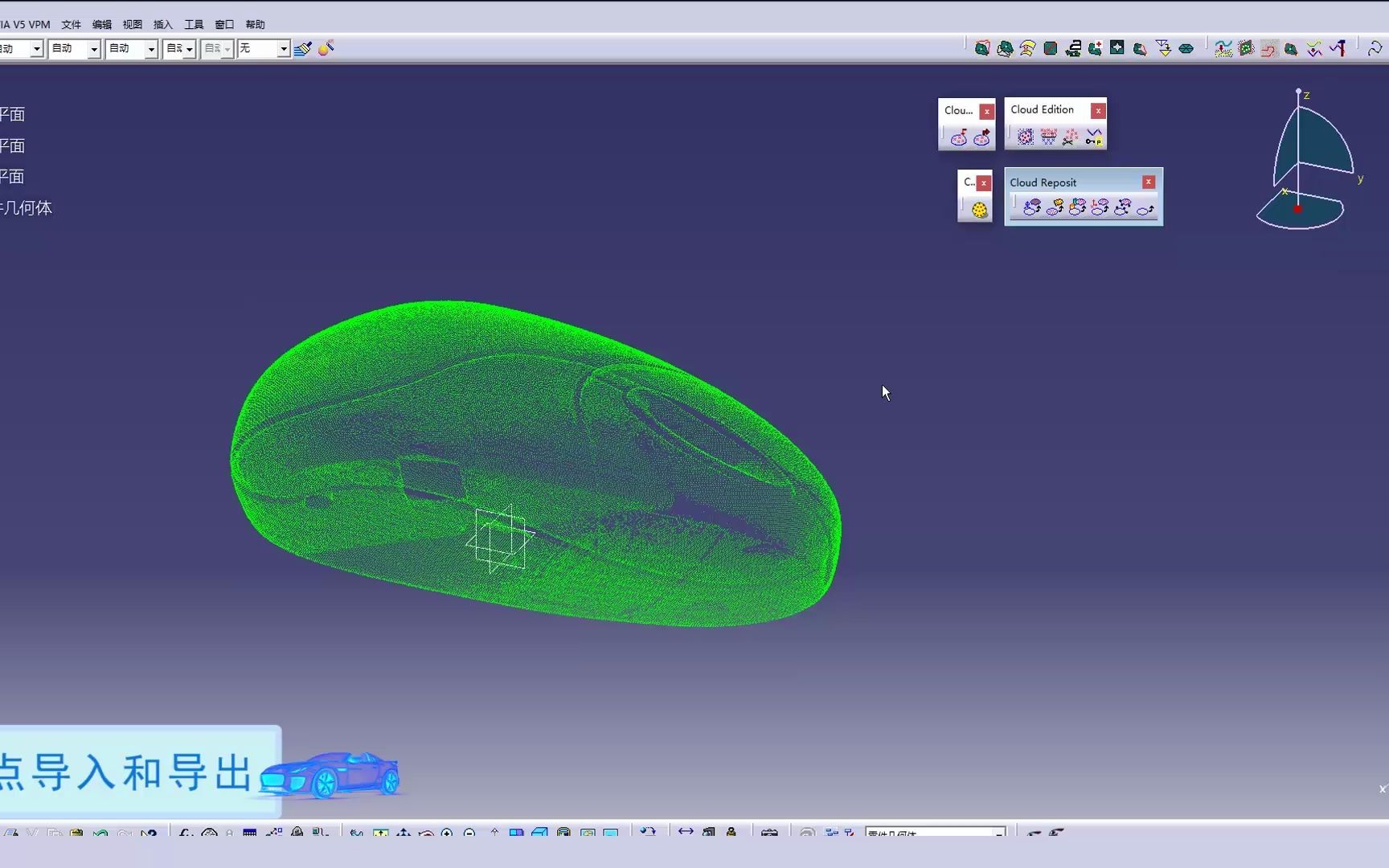Click the white iron over green surface icon

click(x=1073, y=49)
